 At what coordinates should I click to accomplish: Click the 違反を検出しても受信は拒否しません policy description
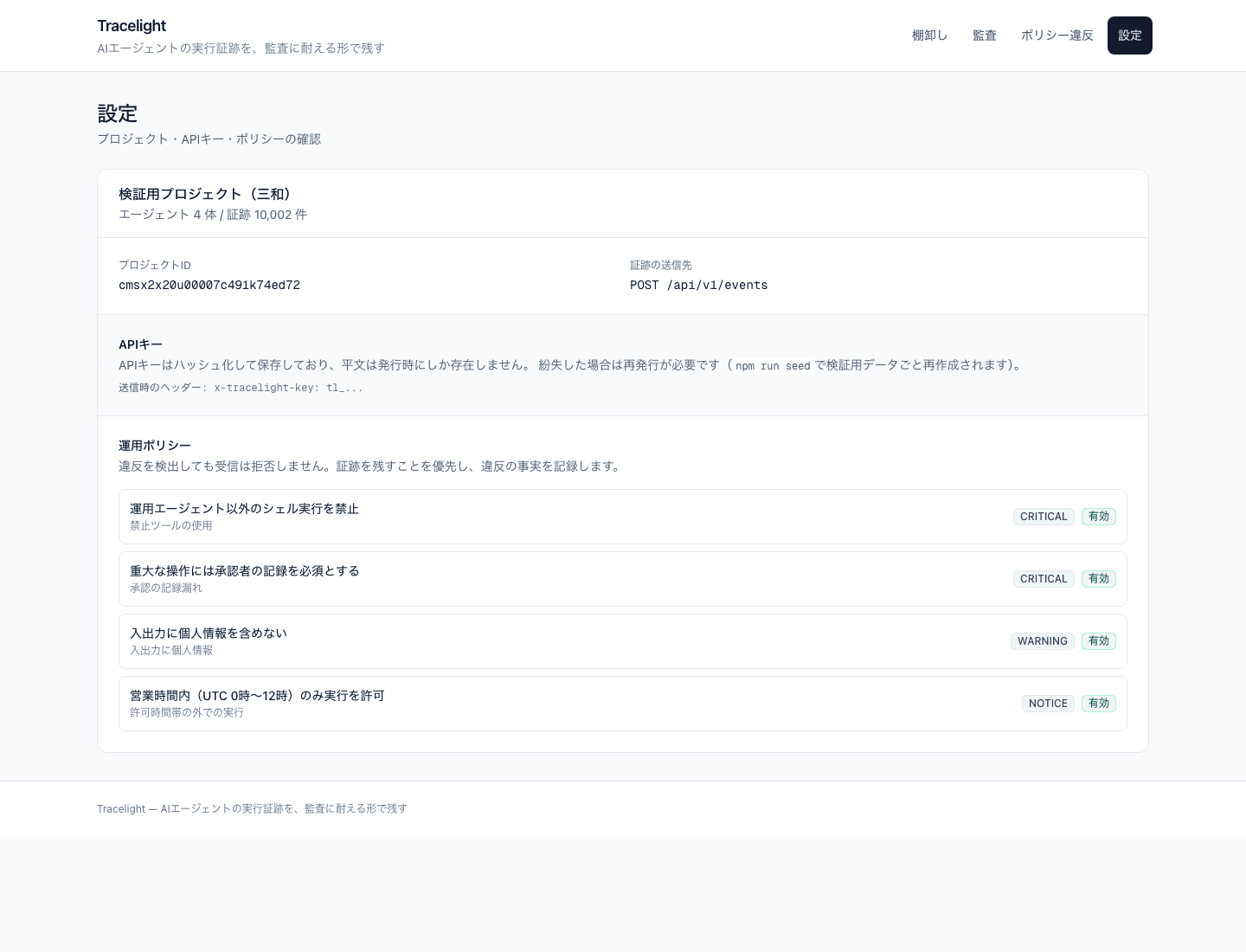click(x=370, y=466)
